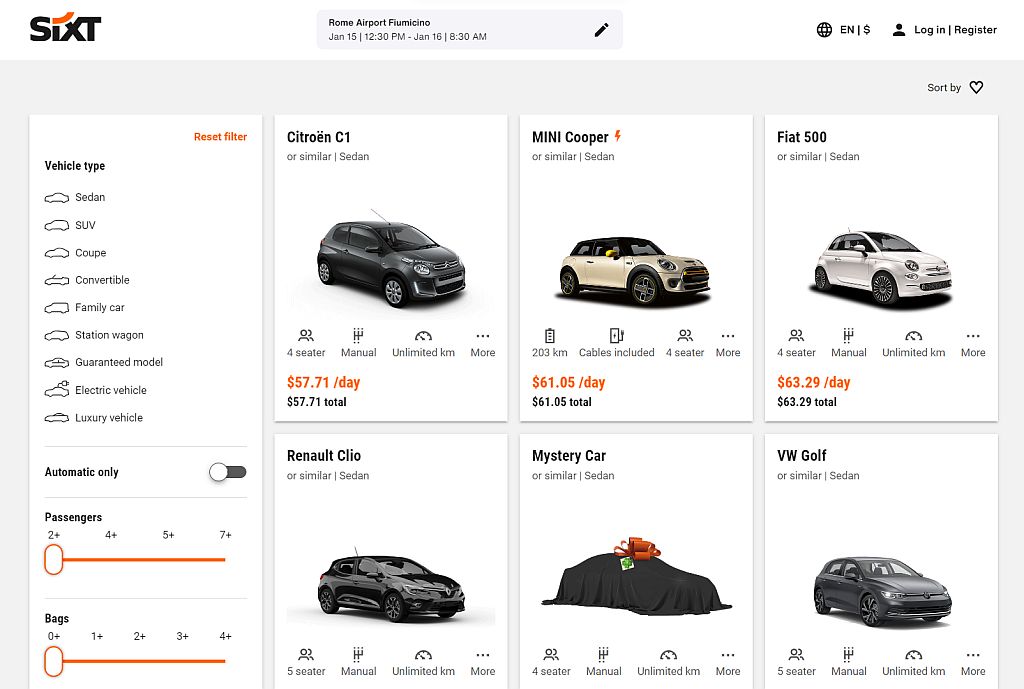The height and width of the screenshot is (689, 1024).
Task: Set Passengers slider to 5+
Action: [x=168, y=560]
